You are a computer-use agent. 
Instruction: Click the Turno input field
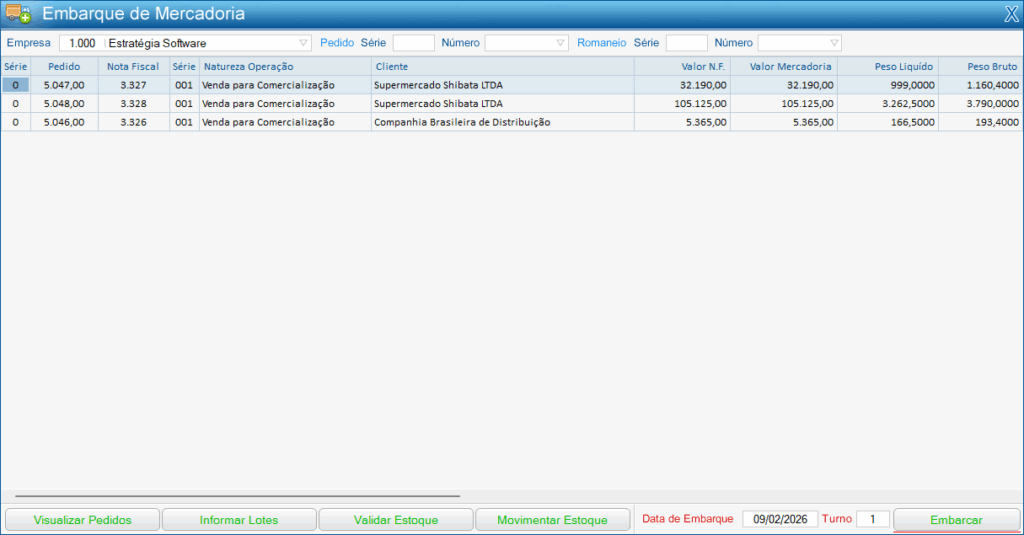[x=872, y=519]
